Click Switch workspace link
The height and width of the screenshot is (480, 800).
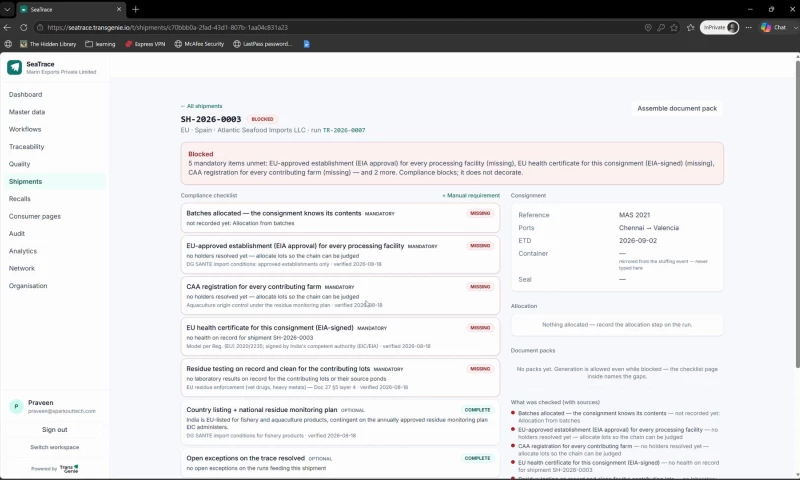click(x=55, y=447)
